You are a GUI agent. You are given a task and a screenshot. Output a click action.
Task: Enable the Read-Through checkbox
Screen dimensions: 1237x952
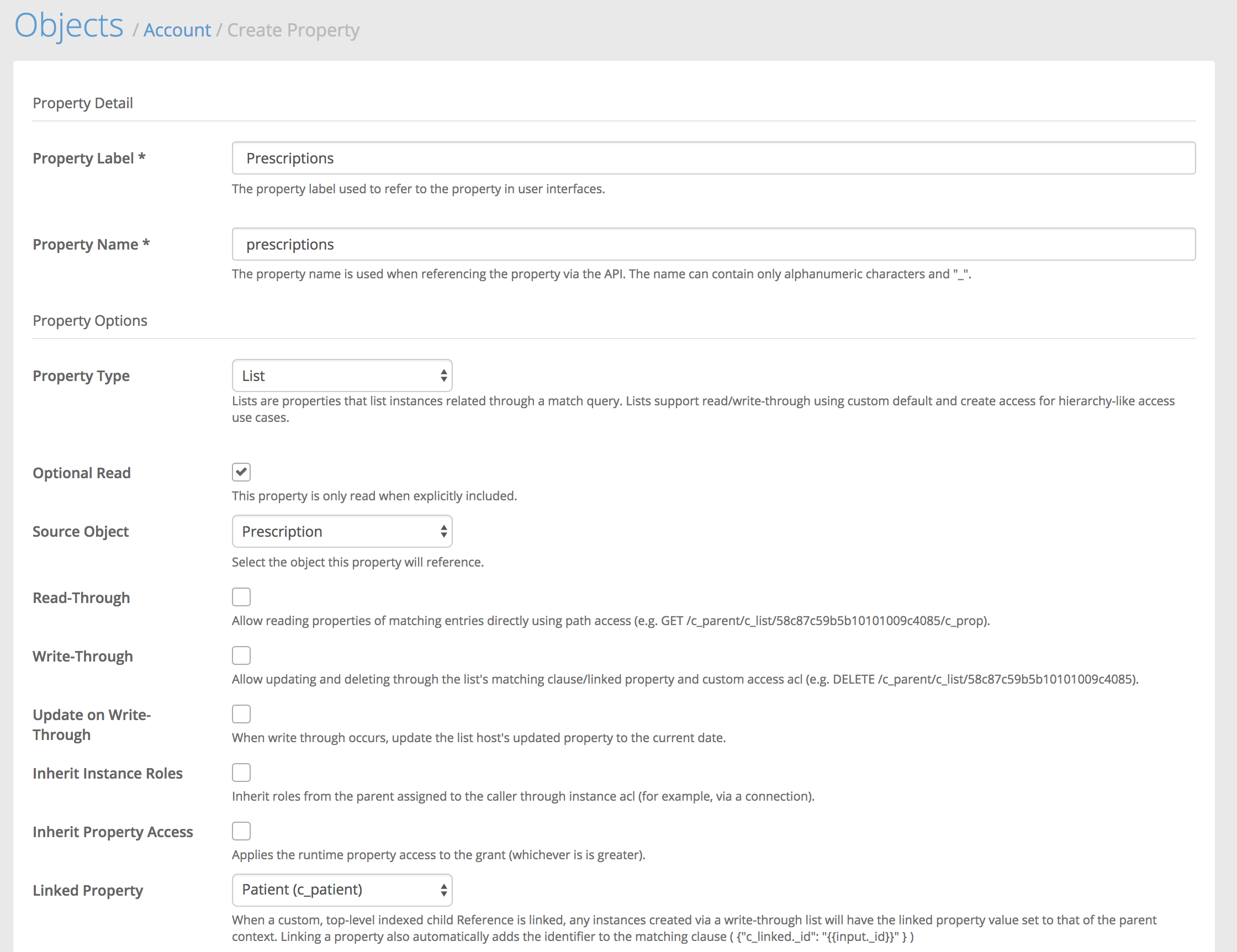tap(241, 597)
